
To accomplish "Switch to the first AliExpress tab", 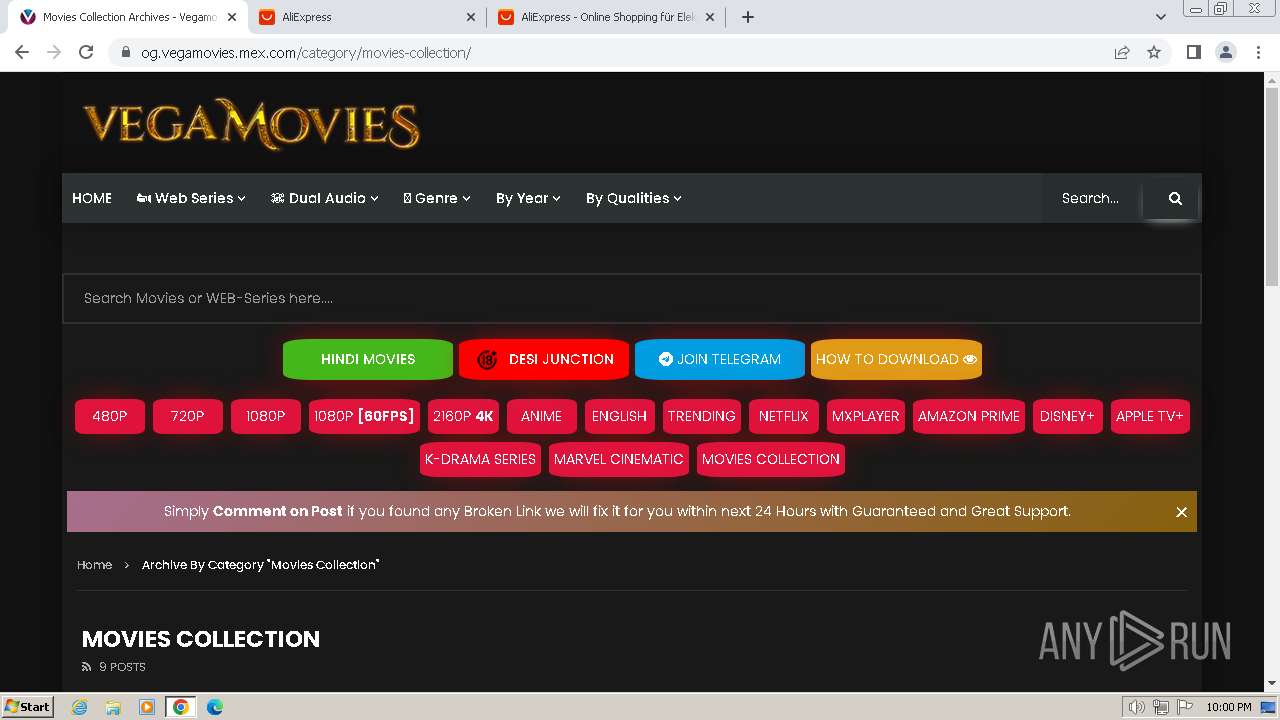I will pos(366,17).
